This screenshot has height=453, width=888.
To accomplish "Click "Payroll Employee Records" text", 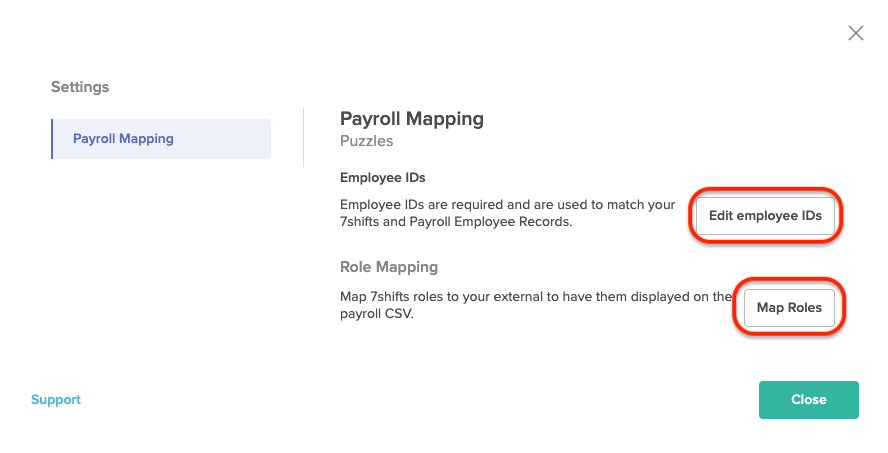I will pyautogui.click(x=489, y=221).
